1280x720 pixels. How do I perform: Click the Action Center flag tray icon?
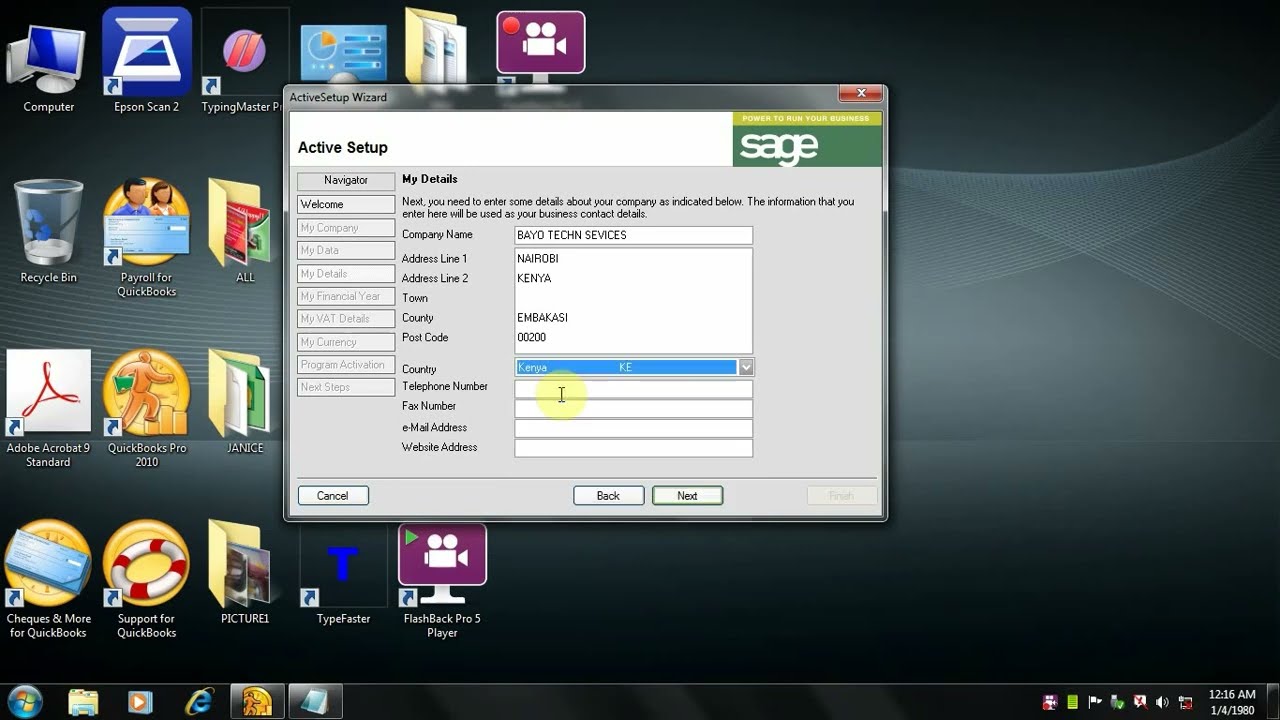click(1095, 702)
